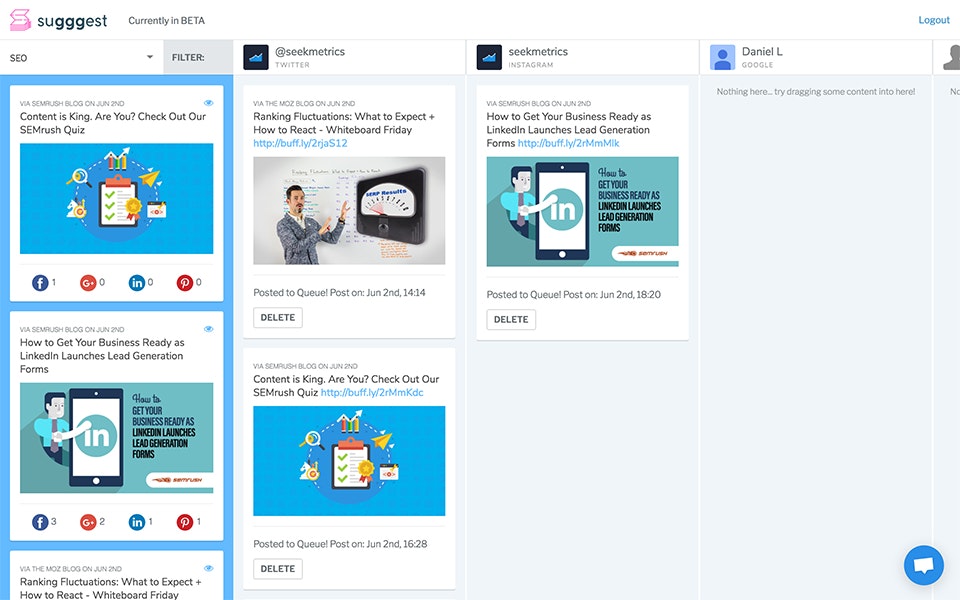Open the chat support bubble
Viewport: 960px width, 600px height.
[x=923, y=564]
